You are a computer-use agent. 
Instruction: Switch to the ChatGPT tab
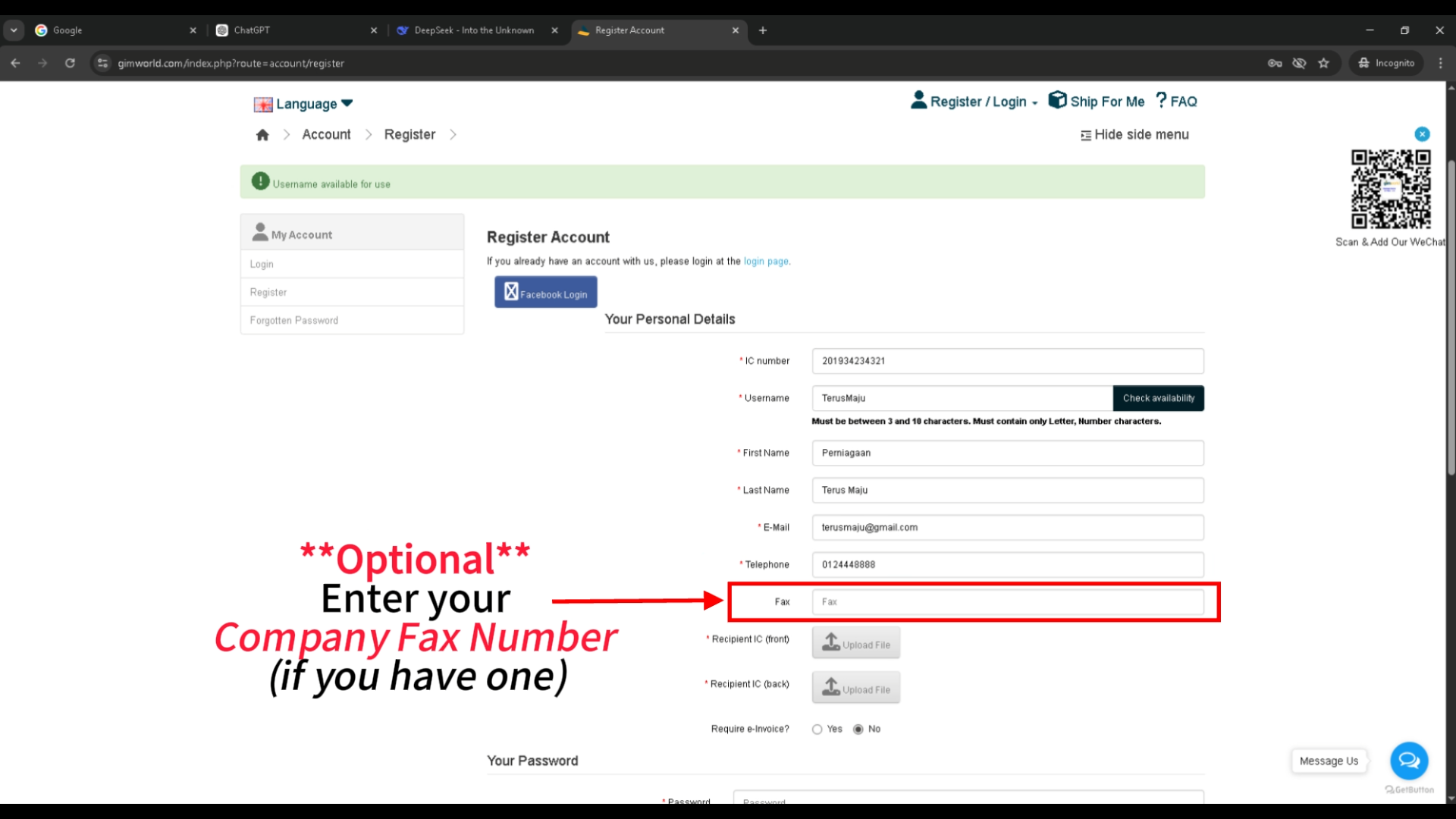[288, 30]
